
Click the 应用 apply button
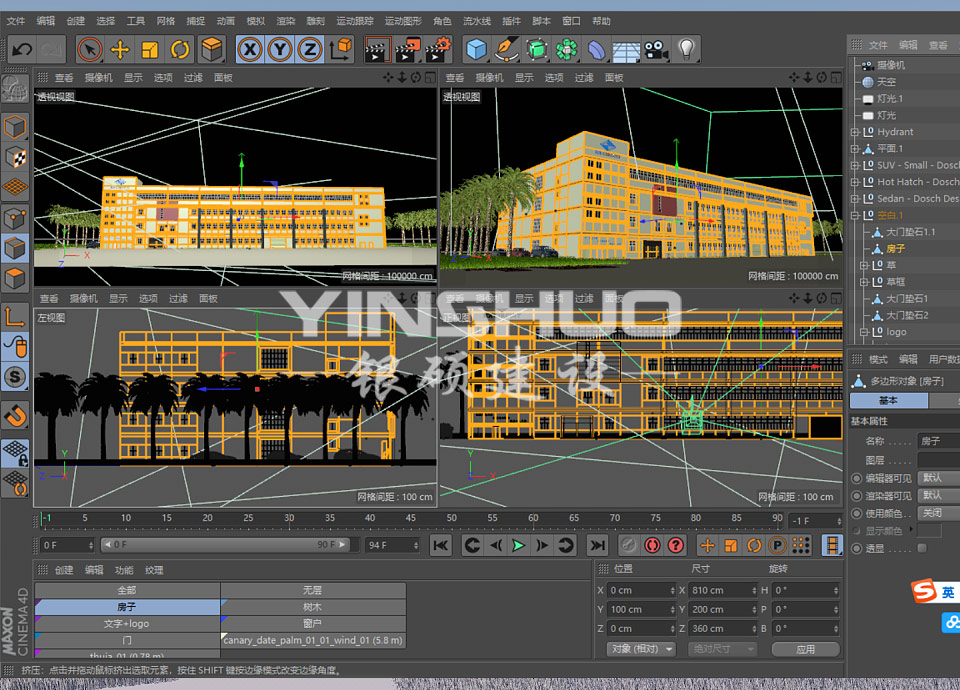pyautogui.click(x=805, y=649)
